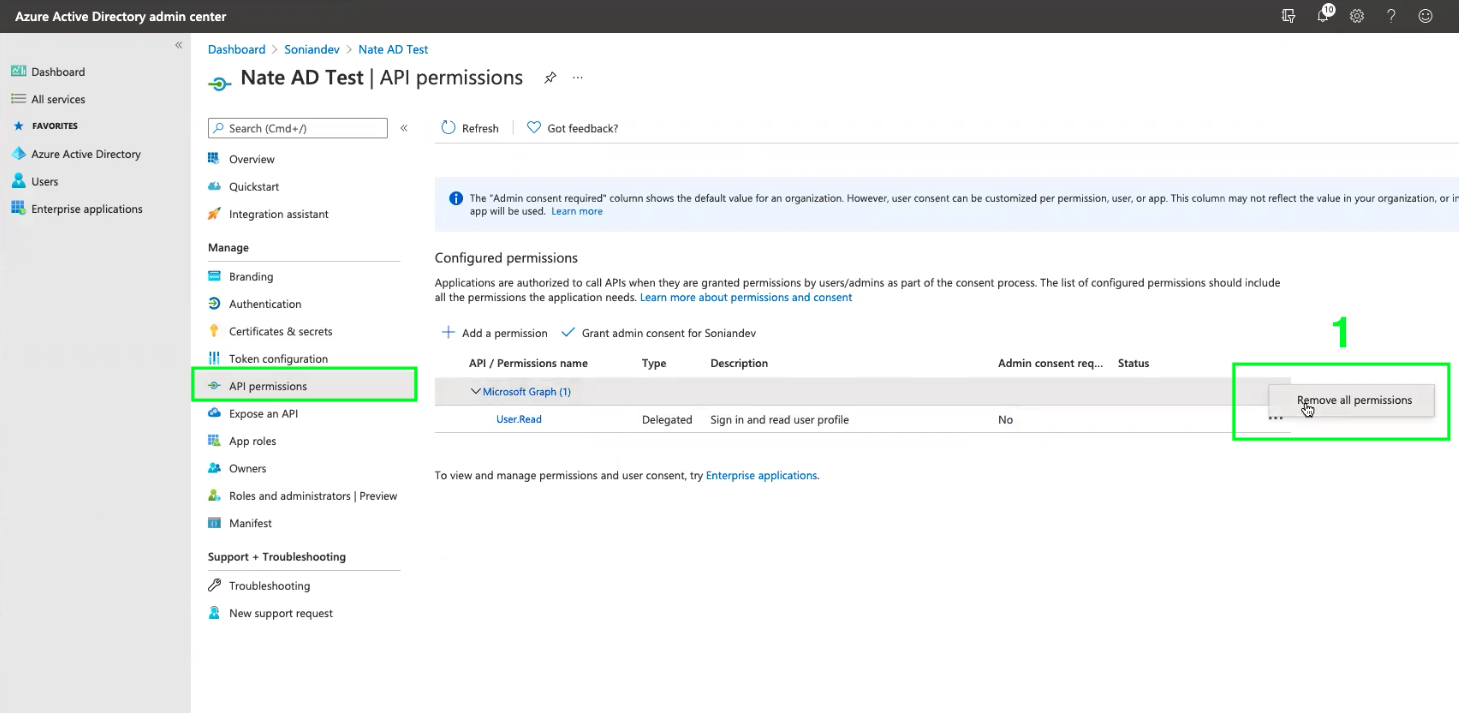Click the Quickstart cloud icon
This screenshot has height=713, width=1459.
[x=214, y=186]
